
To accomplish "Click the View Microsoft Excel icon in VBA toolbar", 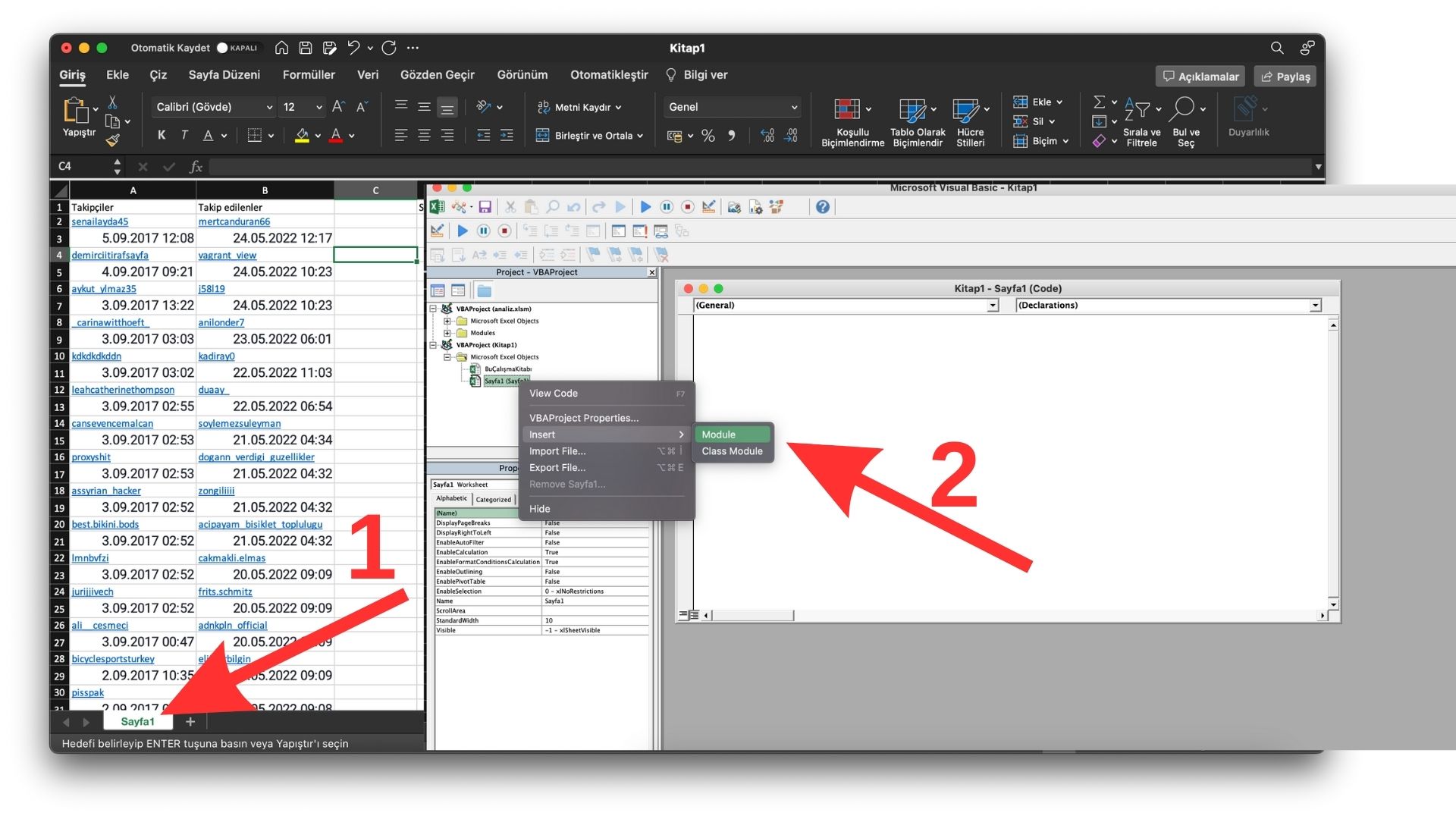I will [438, 207].
